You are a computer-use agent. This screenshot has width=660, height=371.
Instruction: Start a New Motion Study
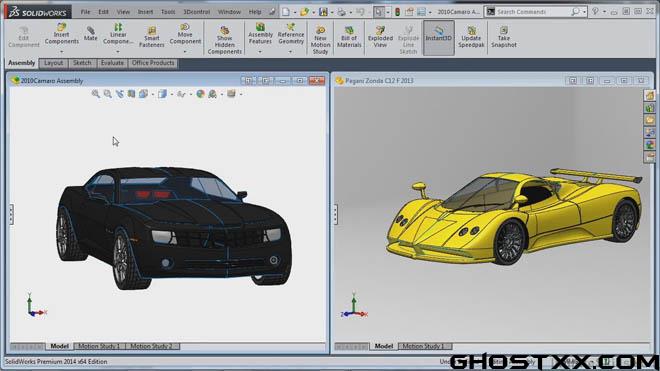pos(320,40)
